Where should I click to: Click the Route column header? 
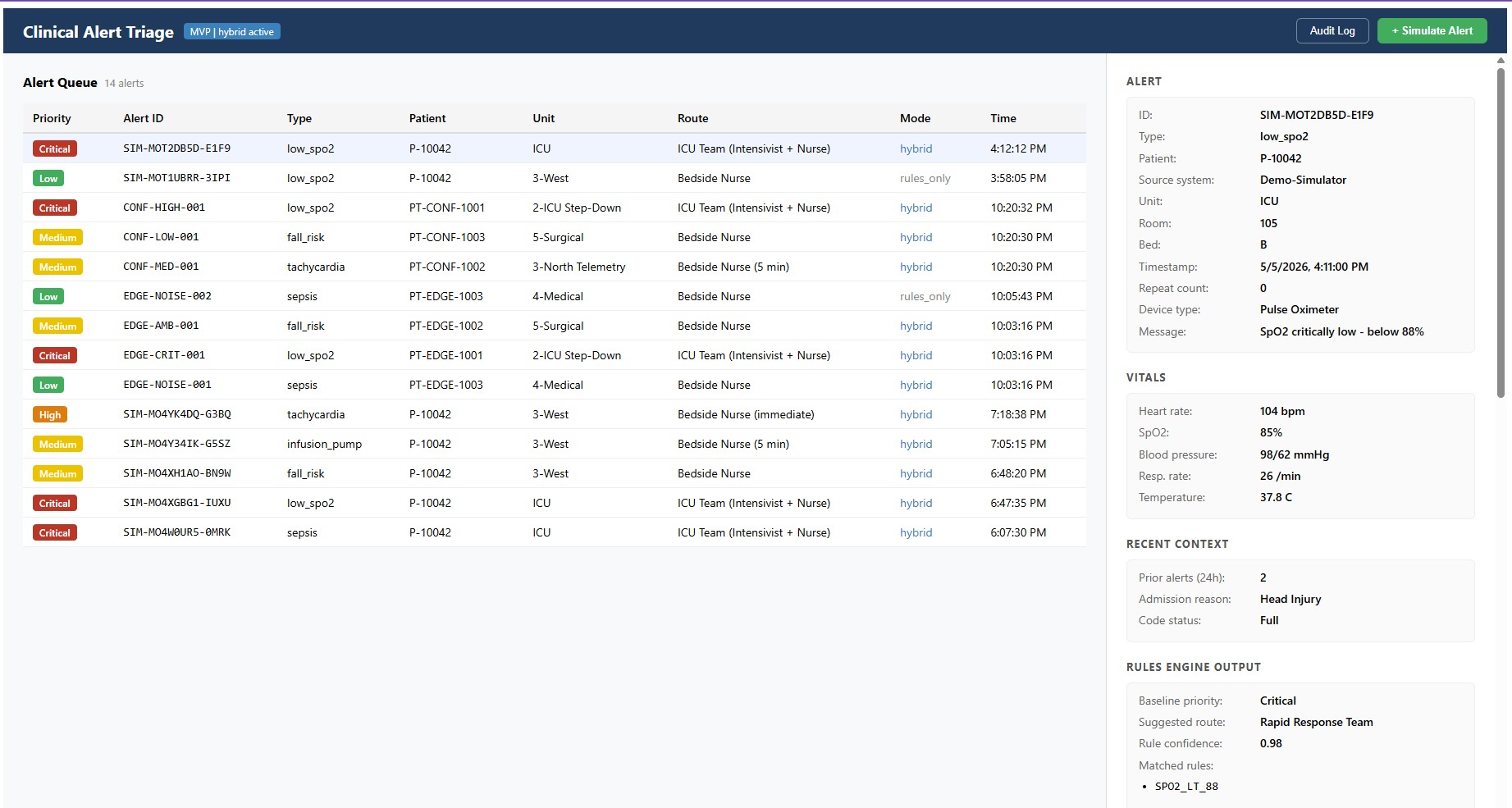pyautogui.click(x=692, y=118)
